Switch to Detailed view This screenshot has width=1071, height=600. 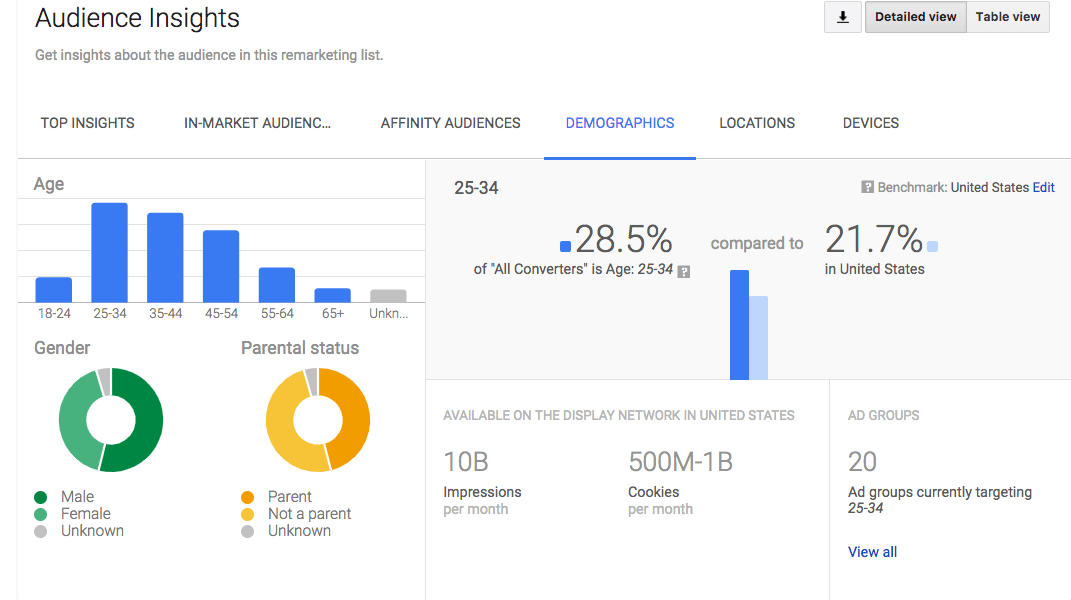coord(915,17)
